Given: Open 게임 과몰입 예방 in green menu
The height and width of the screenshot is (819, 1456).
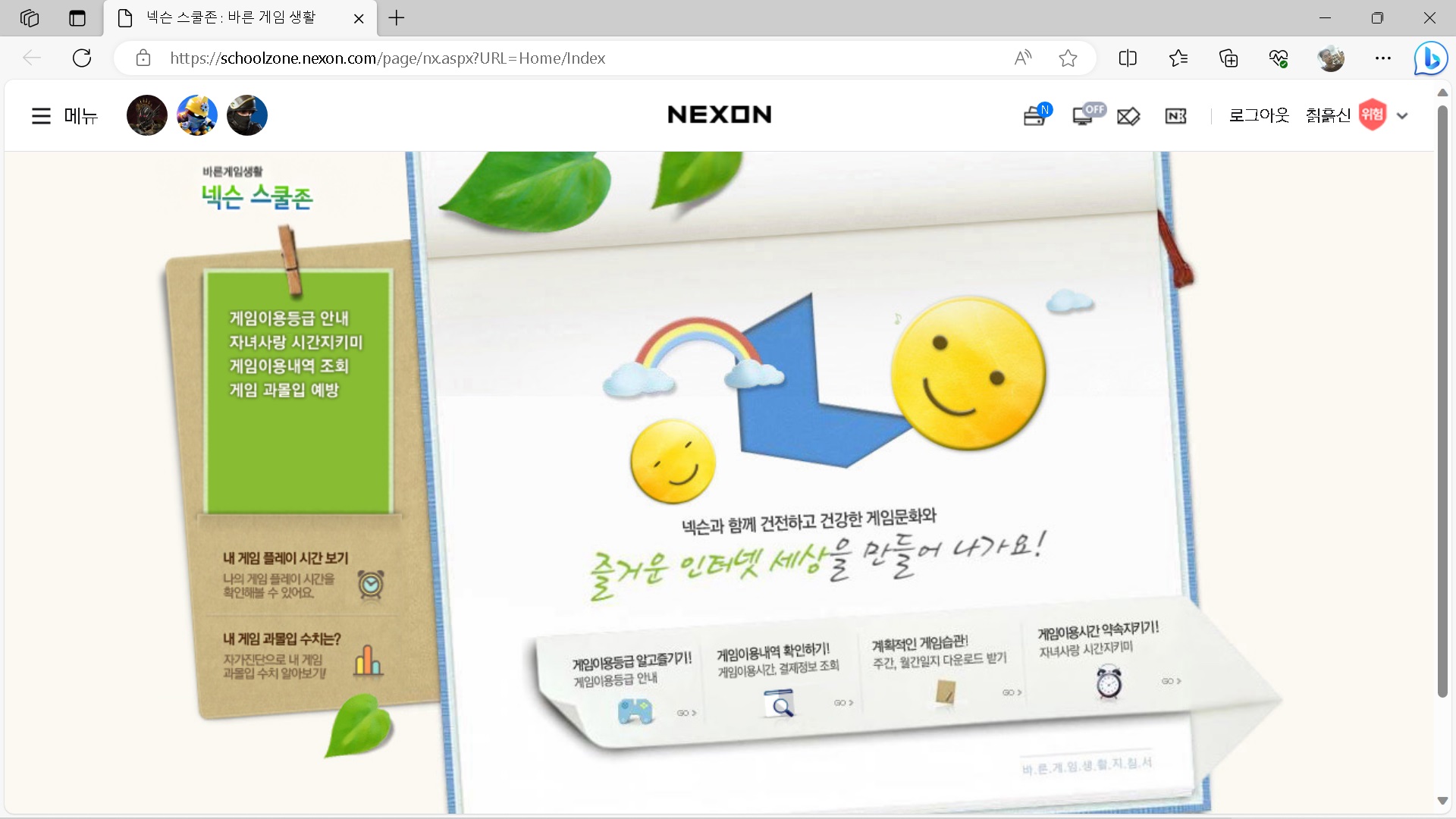Looking at the screenshot, I should (284, 390).
